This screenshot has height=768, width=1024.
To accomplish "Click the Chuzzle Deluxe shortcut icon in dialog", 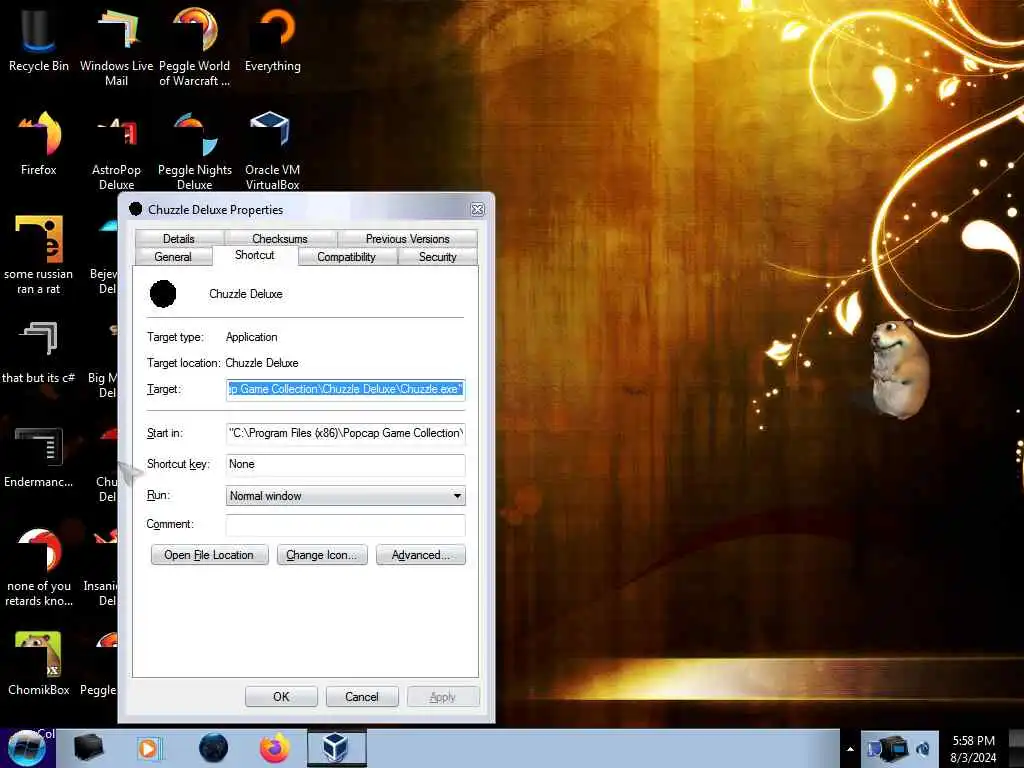I will [x=163, y=294].
